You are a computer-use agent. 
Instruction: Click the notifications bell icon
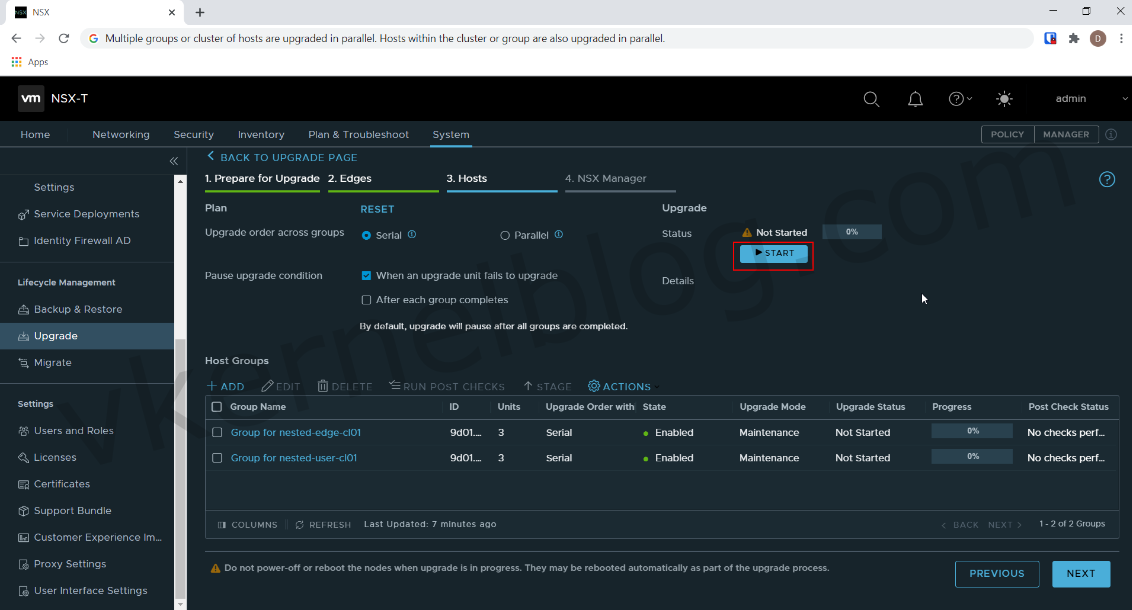click(915, 98)
